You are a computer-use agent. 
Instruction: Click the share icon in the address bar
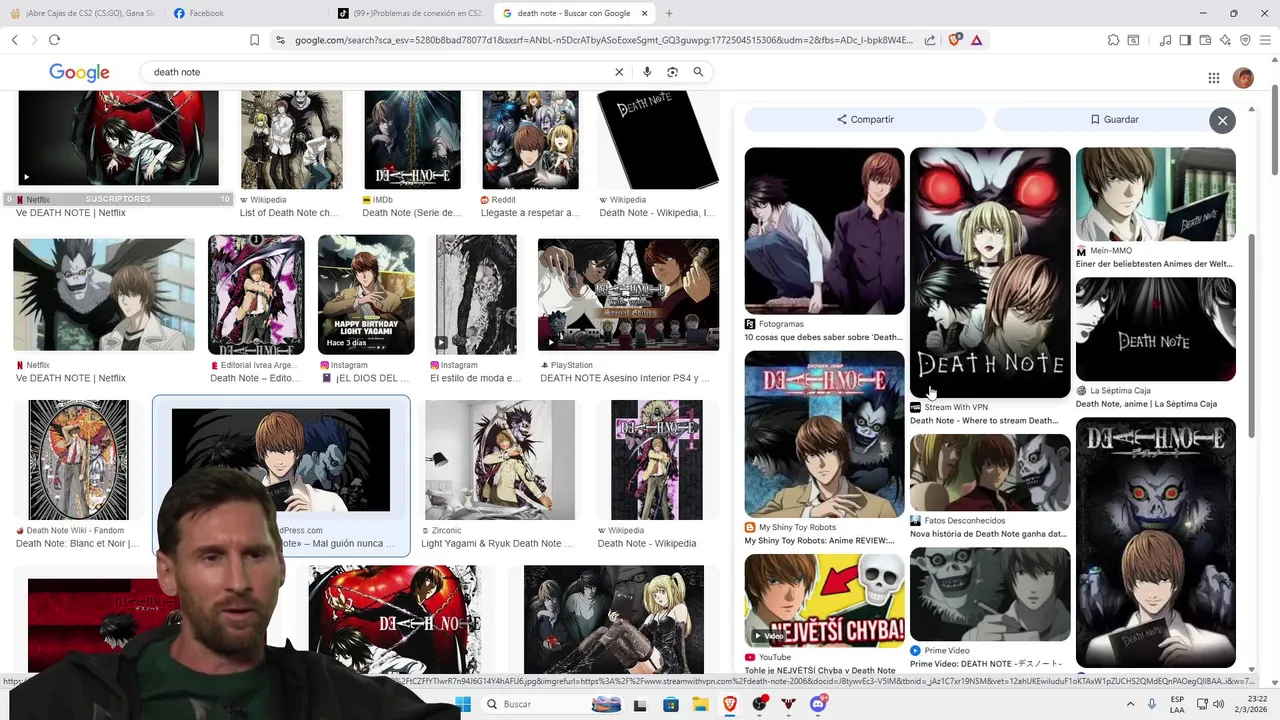(x=930, y=40)
